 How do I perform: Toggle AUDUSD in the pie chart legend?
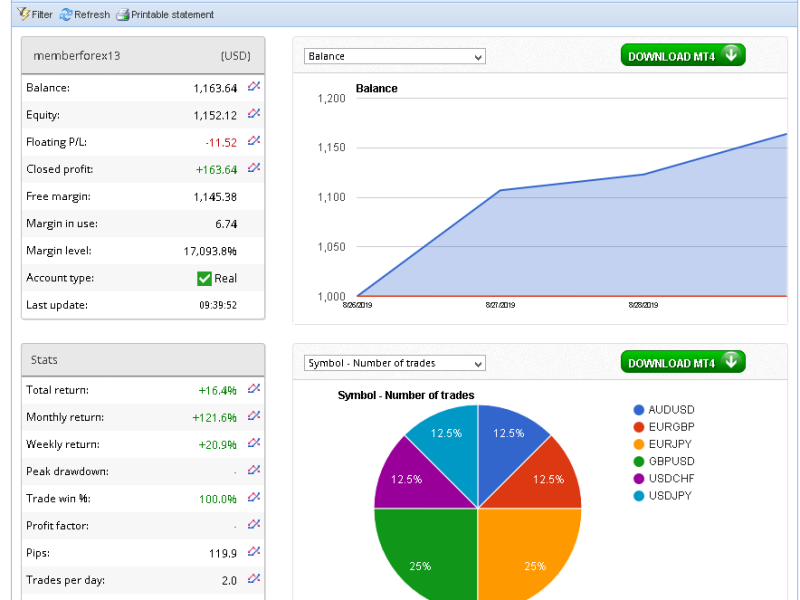click(x=670, y=410)
